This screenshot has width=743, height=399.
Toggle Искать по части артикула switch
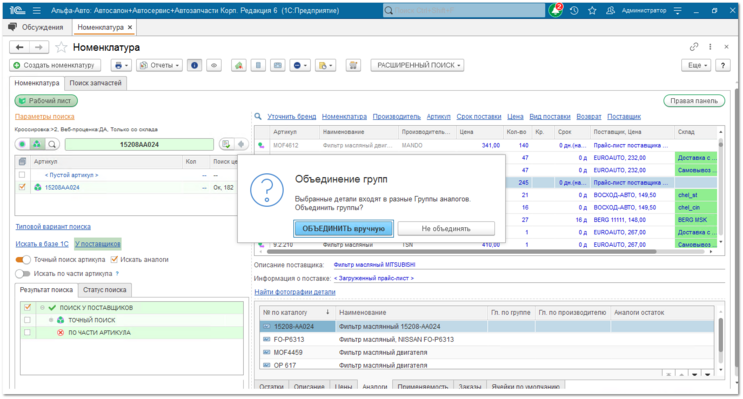23,273
